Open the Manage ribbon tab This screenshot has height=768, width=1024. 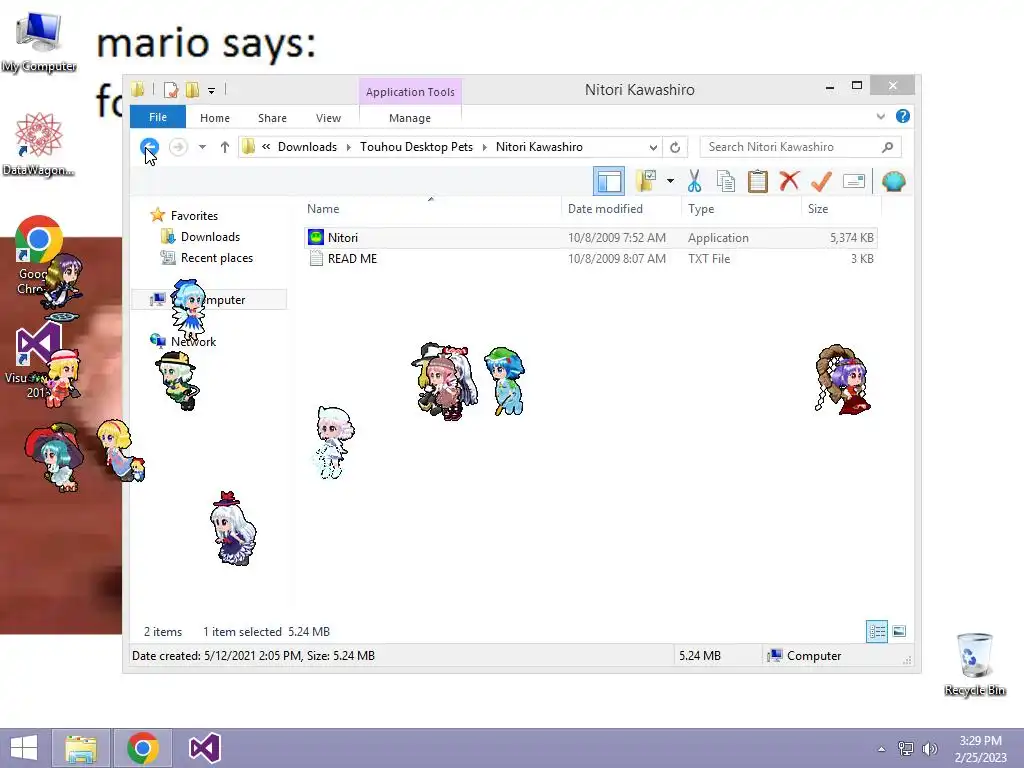tap(410, 118)
